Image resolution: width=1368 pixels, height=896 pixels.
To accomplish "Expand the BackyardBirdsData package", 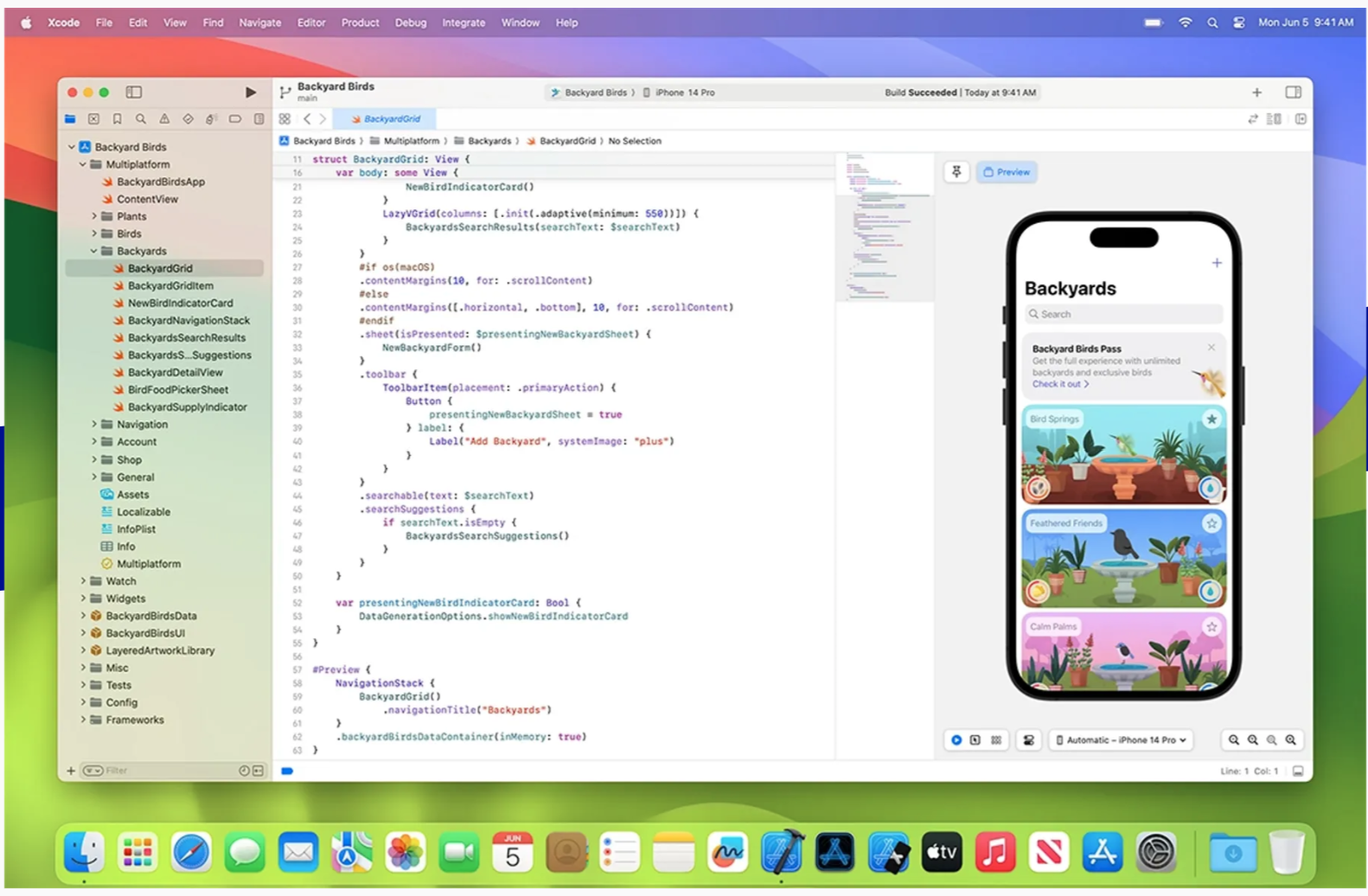I will [x=83, y=616].
